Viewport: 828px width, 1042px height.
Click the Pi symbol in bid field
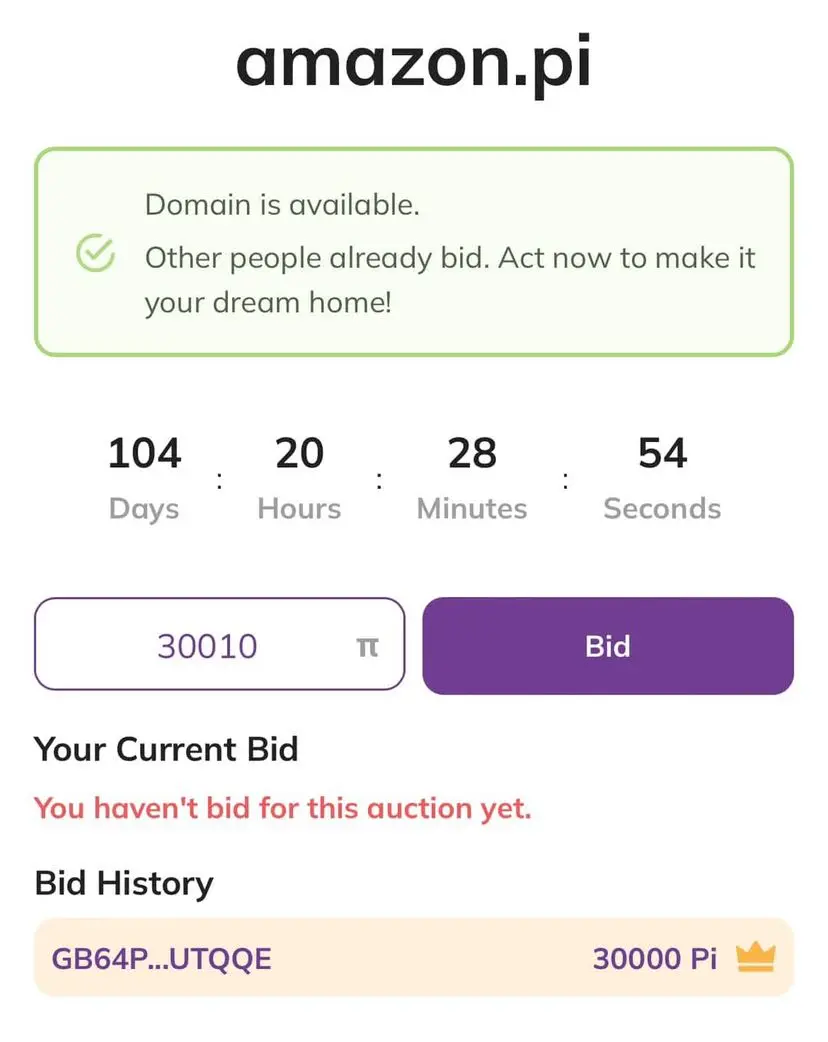pyautogui.click(x=367, y=647)
